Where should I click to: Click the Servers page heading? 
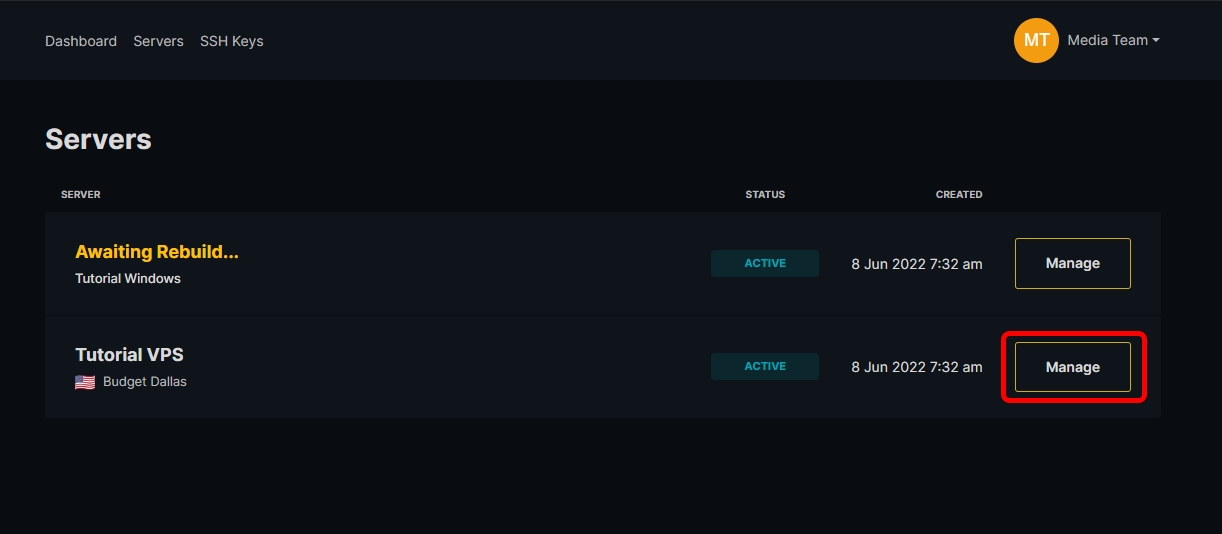(x=98, y=139)
